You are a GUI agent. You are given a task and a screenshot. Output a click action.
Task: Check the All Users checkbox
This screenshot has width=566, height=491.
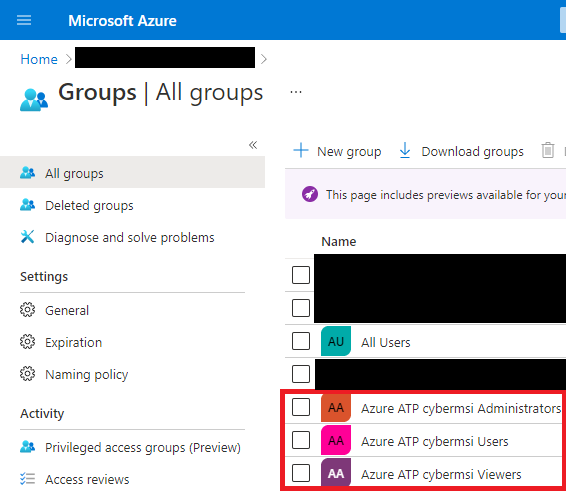pyautogui.click(x=301, y=341)
